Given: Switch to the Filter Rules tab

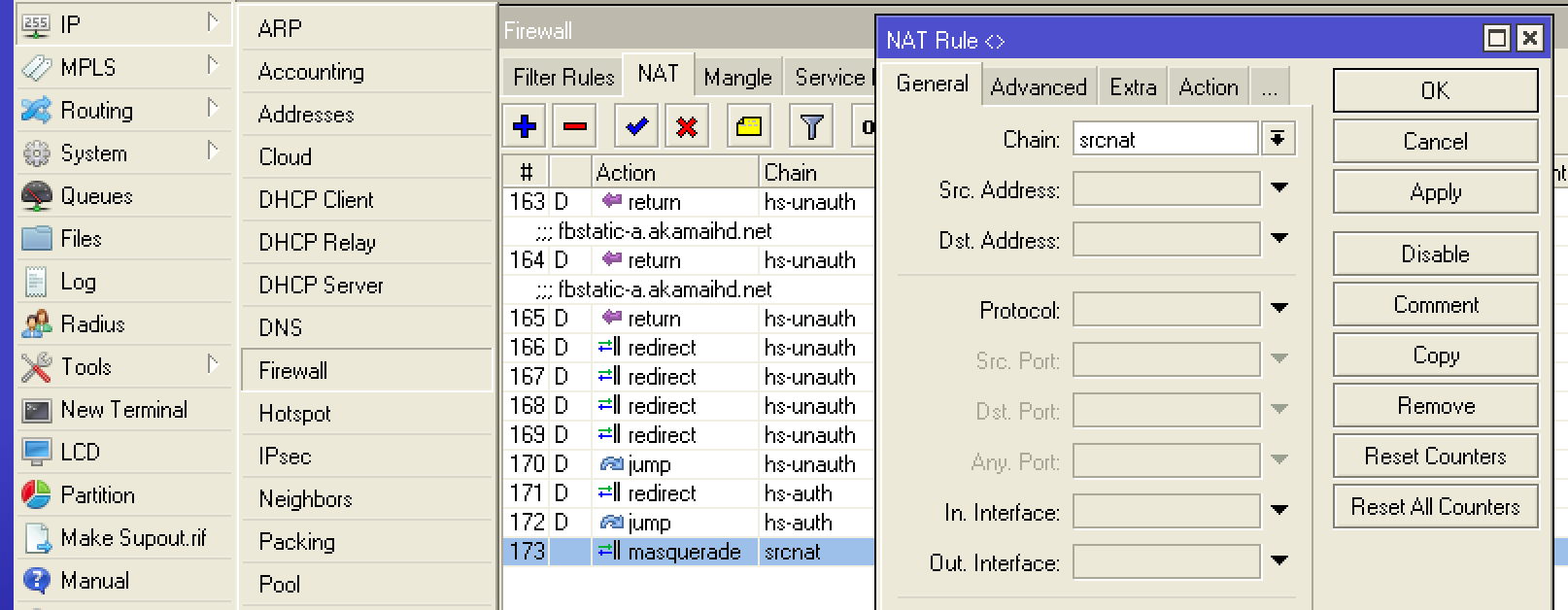Looking at the screenshot, I should [563, 77].
